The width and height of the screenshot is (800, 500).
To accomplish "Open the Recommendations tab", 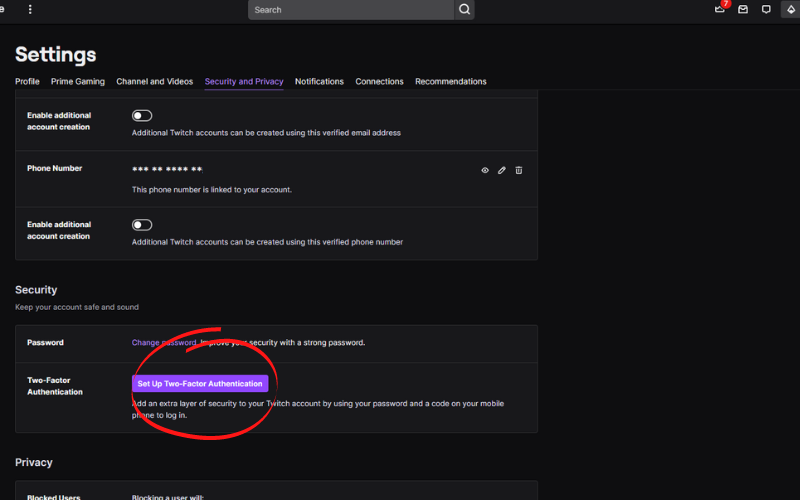I will click(x=451, y=82).
